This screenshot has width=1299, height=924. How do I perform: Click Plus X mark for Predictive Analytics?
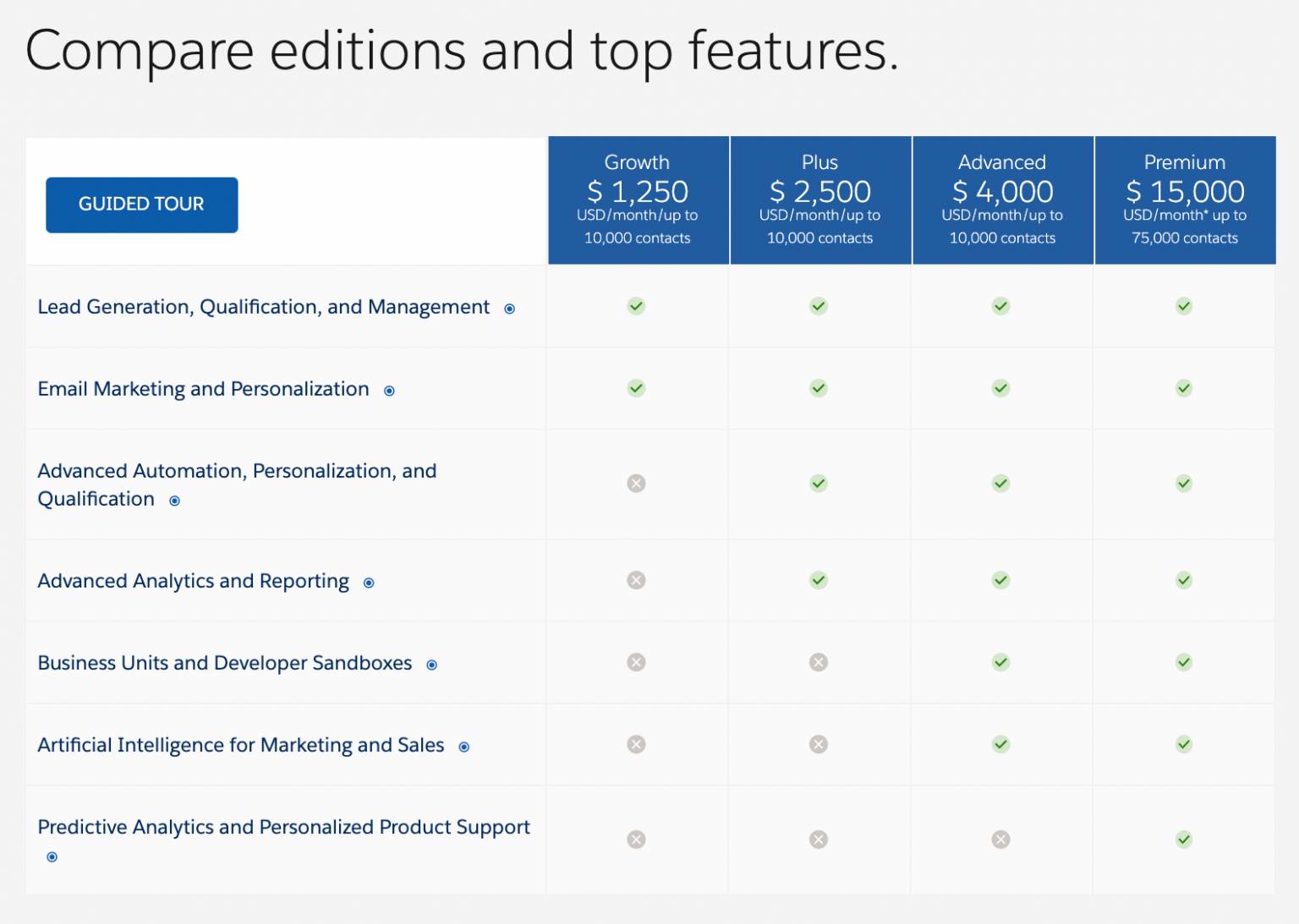coord(819,839)
